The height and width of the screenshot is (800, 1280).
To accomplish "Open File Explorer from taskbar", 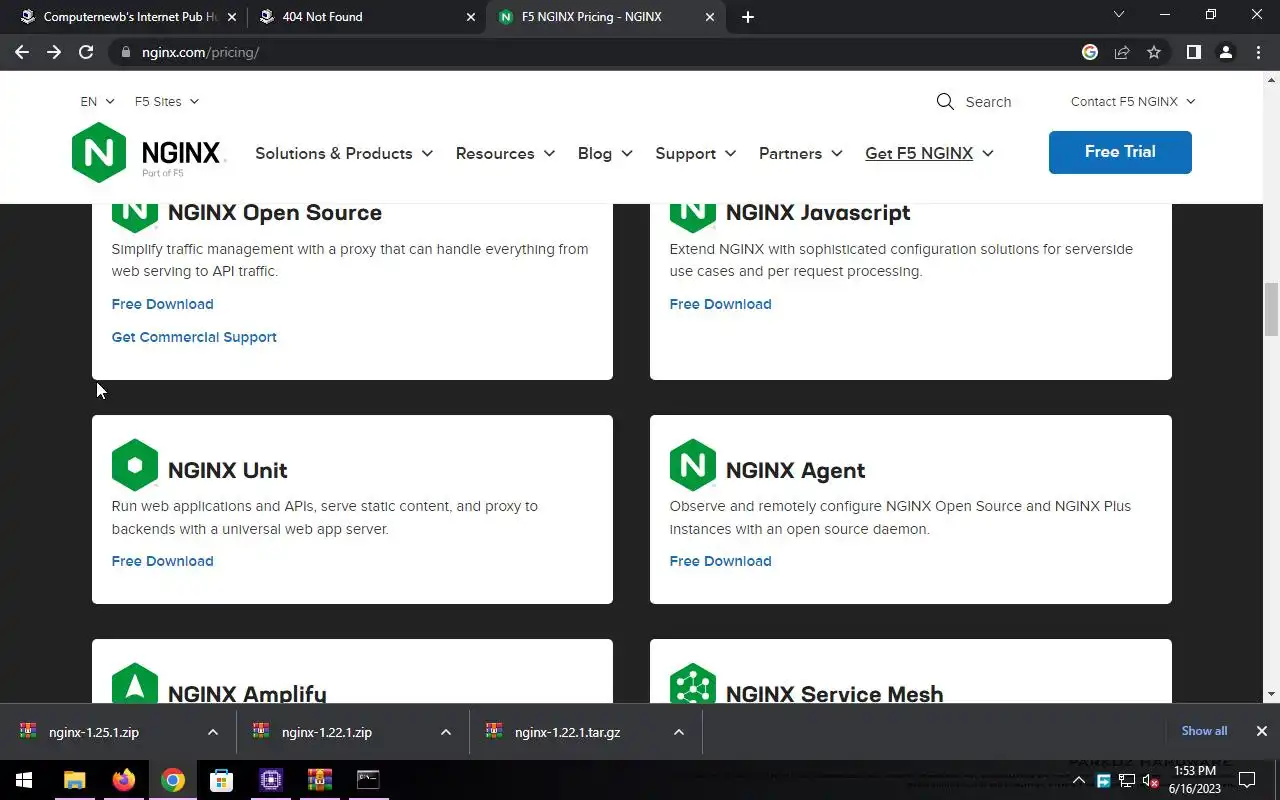I will (x=74, y=780).
